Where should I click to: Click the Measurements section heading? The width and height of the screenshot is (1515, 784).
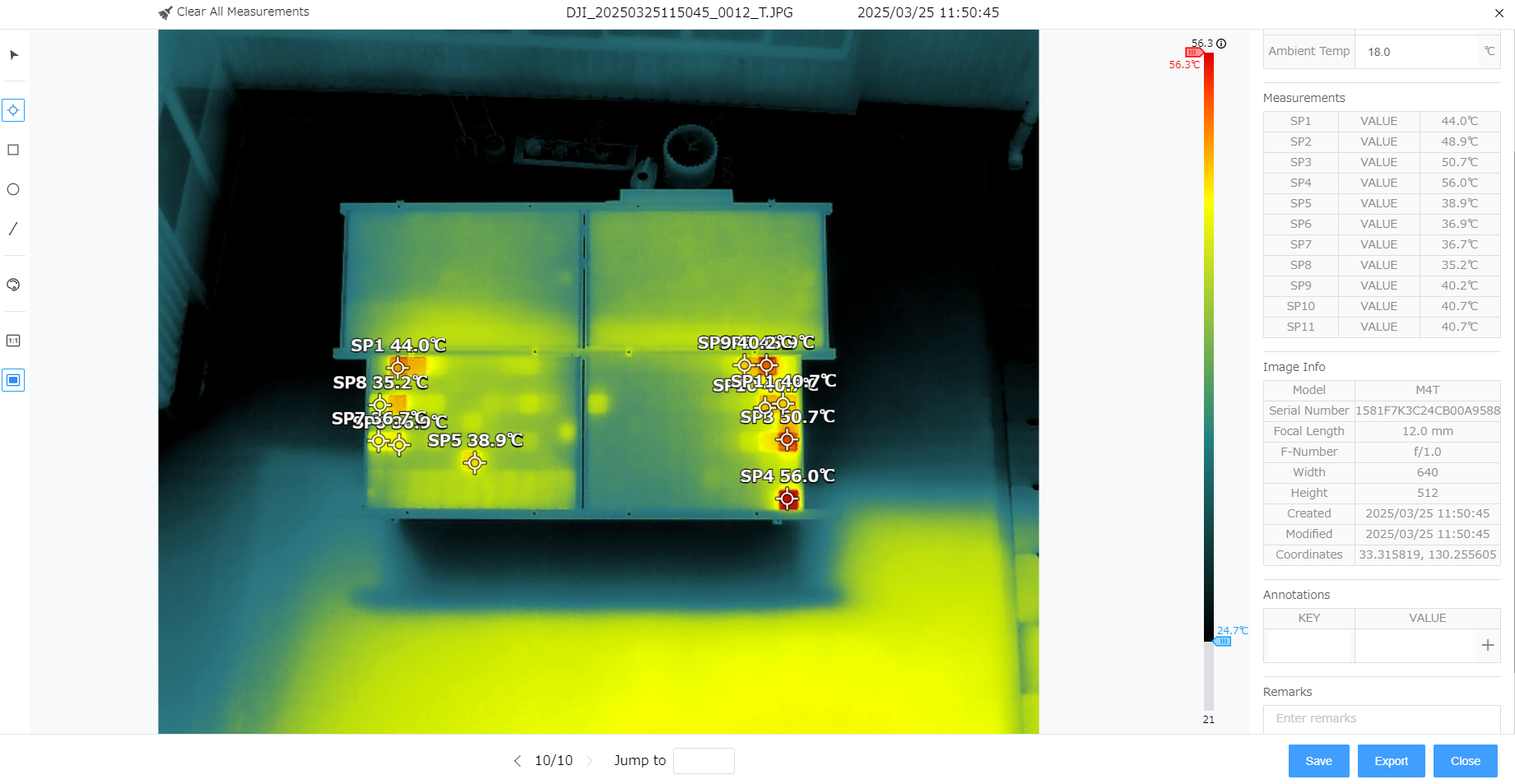(1304, 98)
